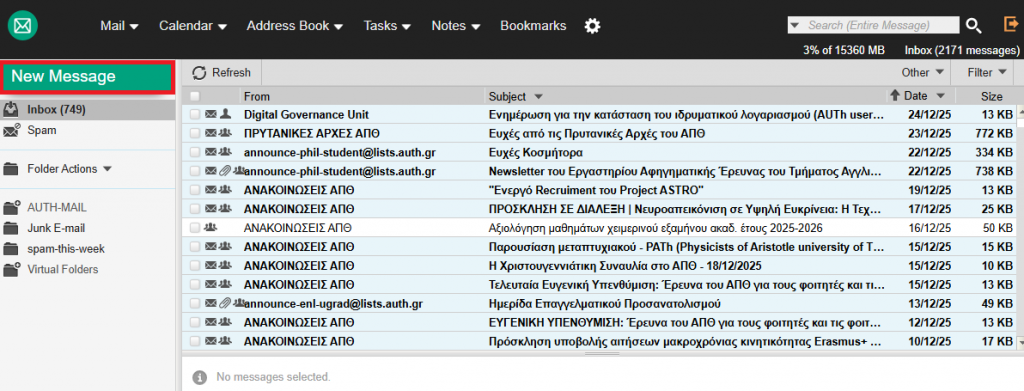Click the search magnifier icon

coord(974,26)
